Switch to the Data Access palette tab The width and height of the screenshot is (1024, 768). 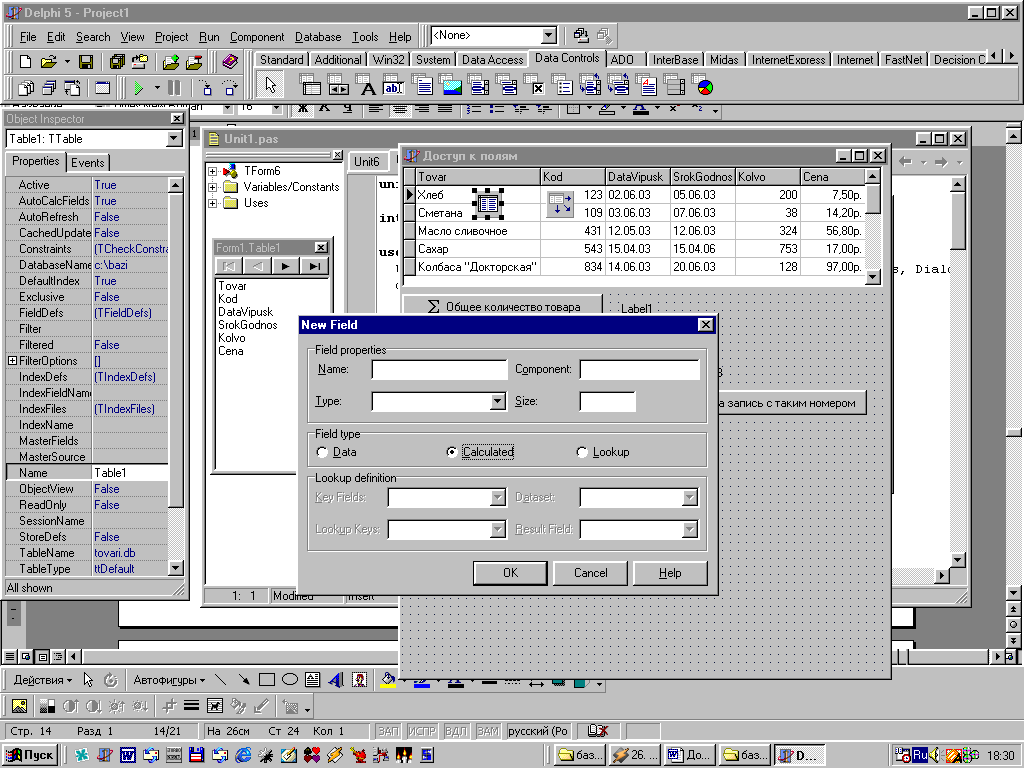tap(492, 59)
